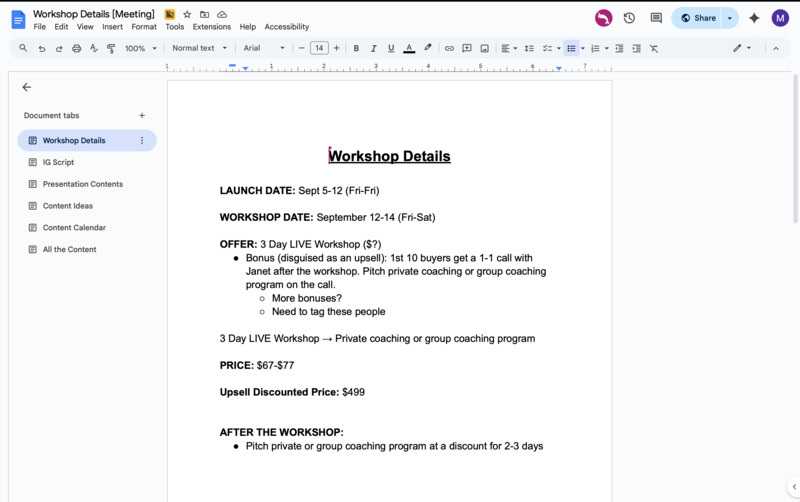Viewport: 800px width, 502px height.
Task: Toggle the bulleted list
Action: pos(571,48)
